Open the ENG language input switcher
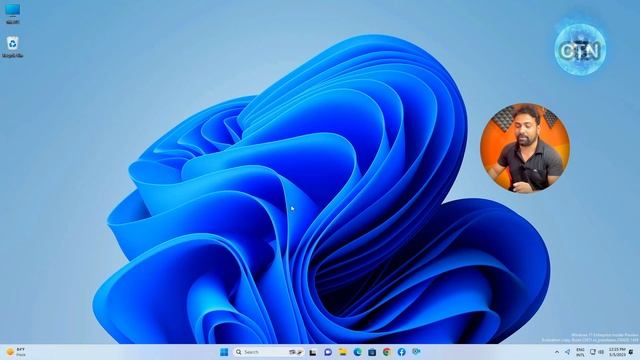The image size is (640, 360). pos(580,352)
